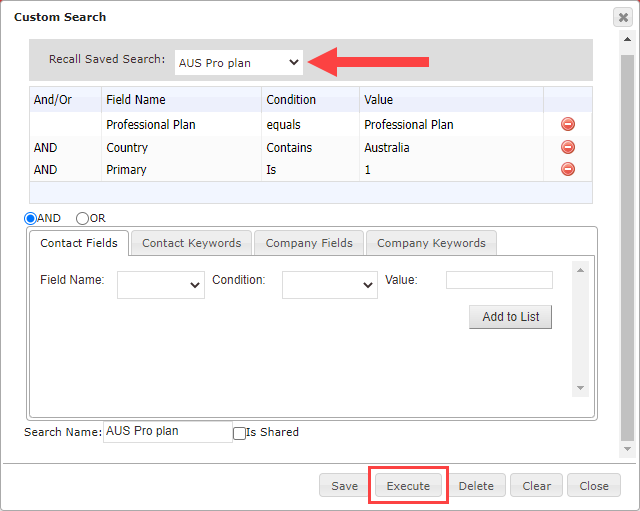This screenshot has width=640, height=511.
Task: Click the dialog vertical scrollbar thumb
Action: 627,248
